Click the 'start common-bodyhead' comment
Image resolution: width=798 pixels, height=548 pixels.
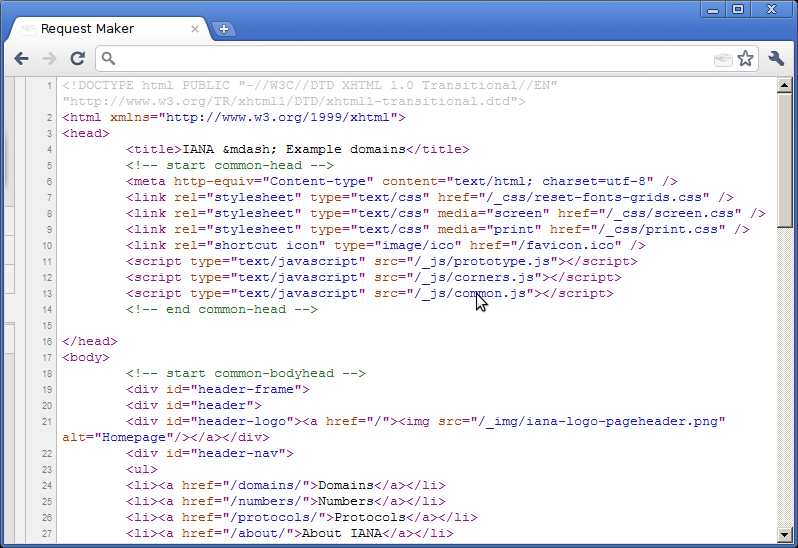click(x=246, y=373)
